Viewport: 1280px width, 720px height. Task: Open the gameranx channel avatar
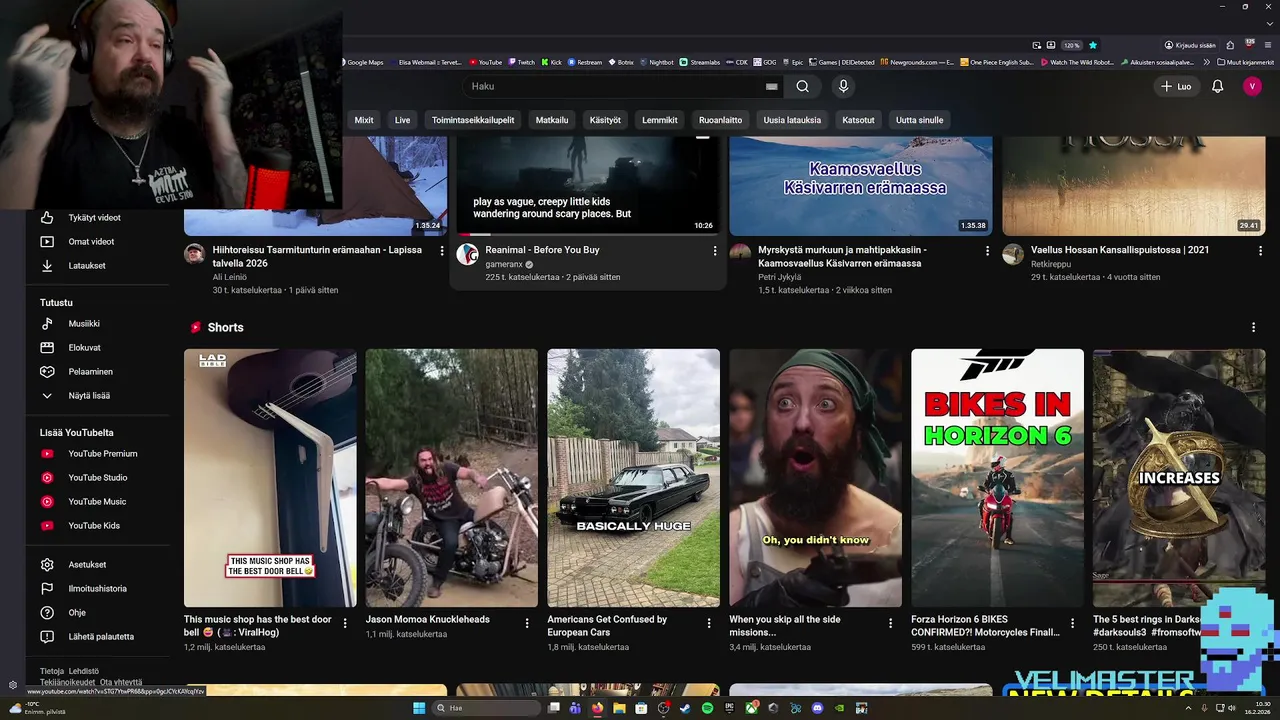[x=468, y=254]
